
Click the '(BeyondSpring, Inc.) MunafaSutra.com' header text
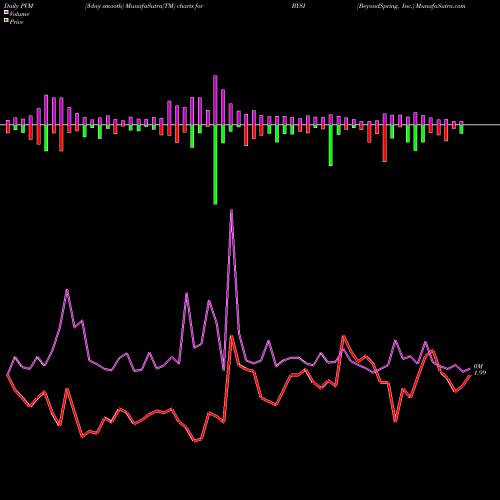411,6
